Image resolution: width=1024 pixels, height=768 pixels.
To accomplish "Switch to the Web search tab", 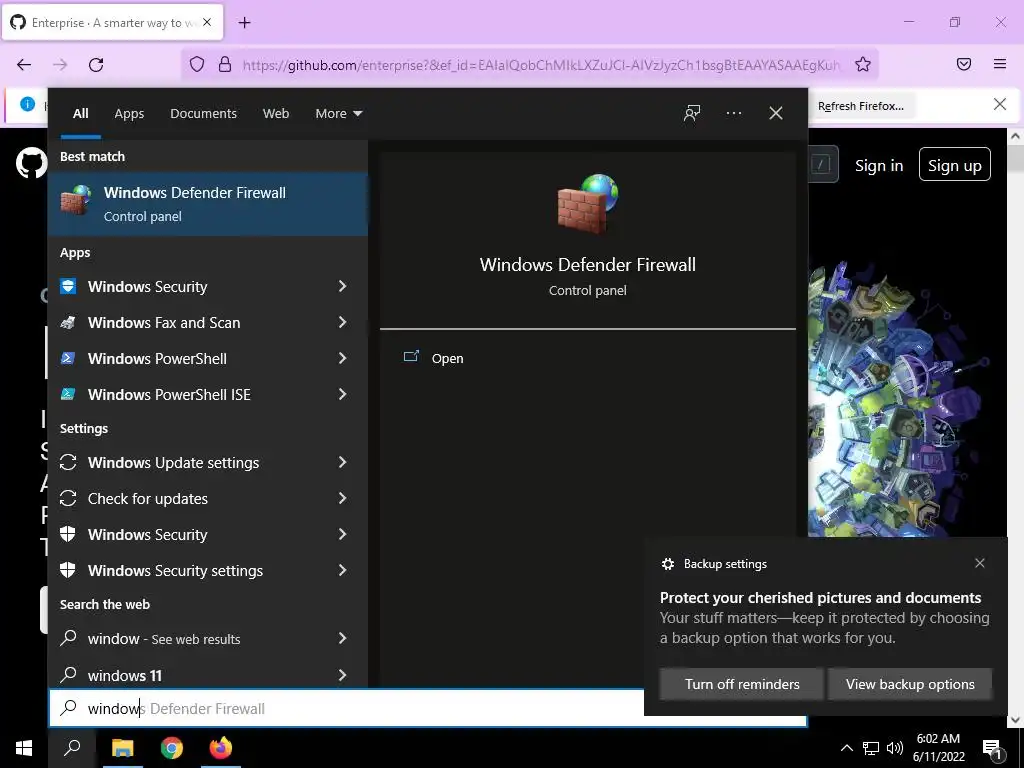I will (276, 113).
